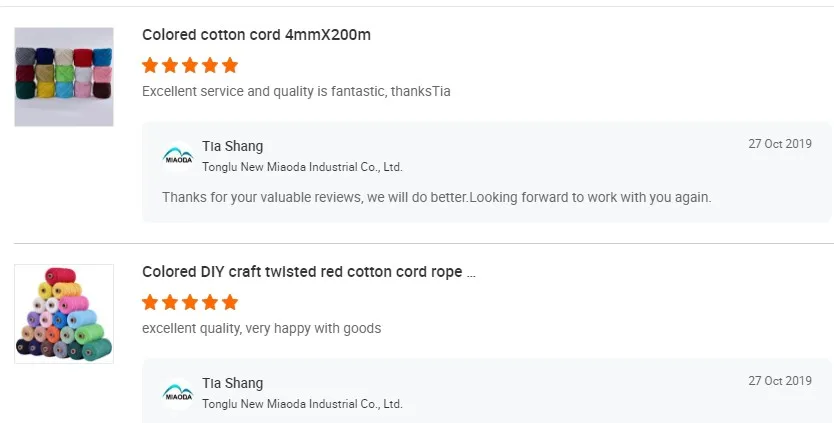Select 'Tia Shang' name in the second reply
The height and width of the screenshot is (423, 834).
[x=232, y=384]
